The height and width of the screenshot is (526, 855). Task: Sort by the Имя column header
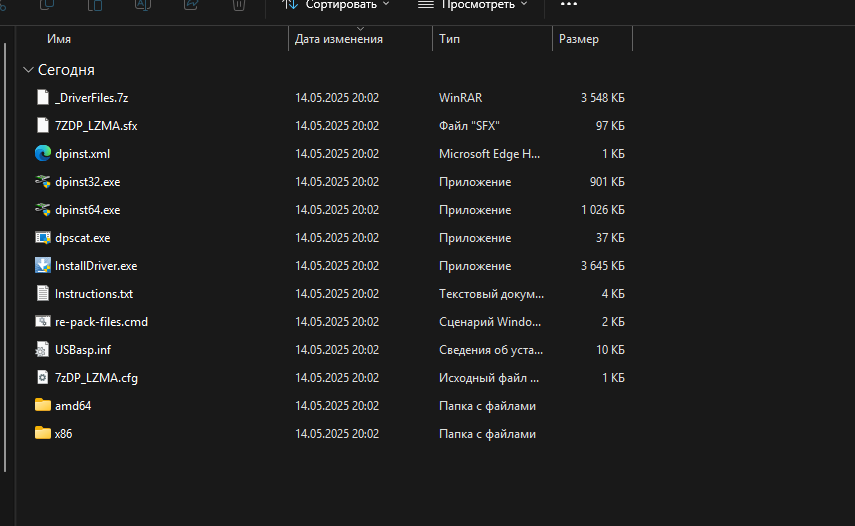tap(59, 39)
